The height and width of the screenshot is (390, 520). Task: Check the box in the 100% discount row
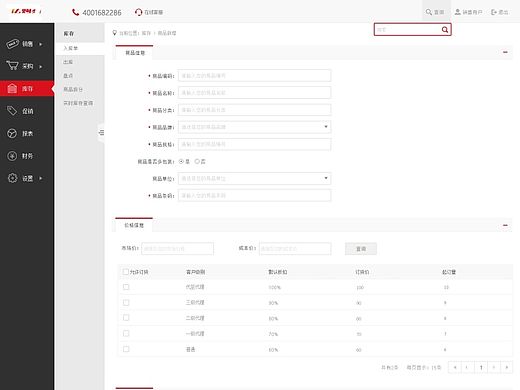tap(126, 287)
